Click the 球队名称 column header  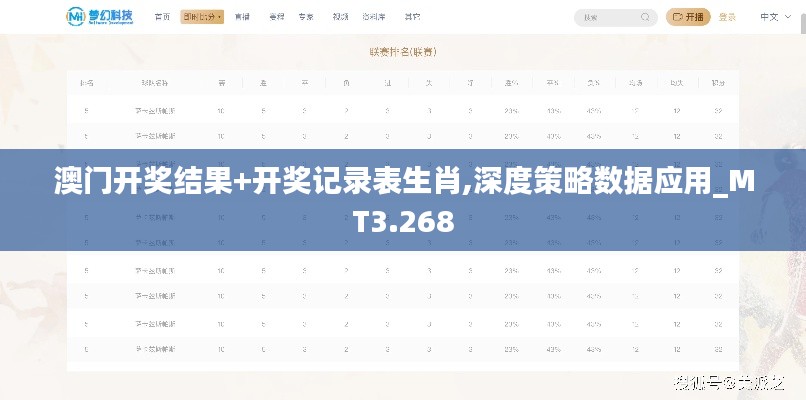coord(154,83)
